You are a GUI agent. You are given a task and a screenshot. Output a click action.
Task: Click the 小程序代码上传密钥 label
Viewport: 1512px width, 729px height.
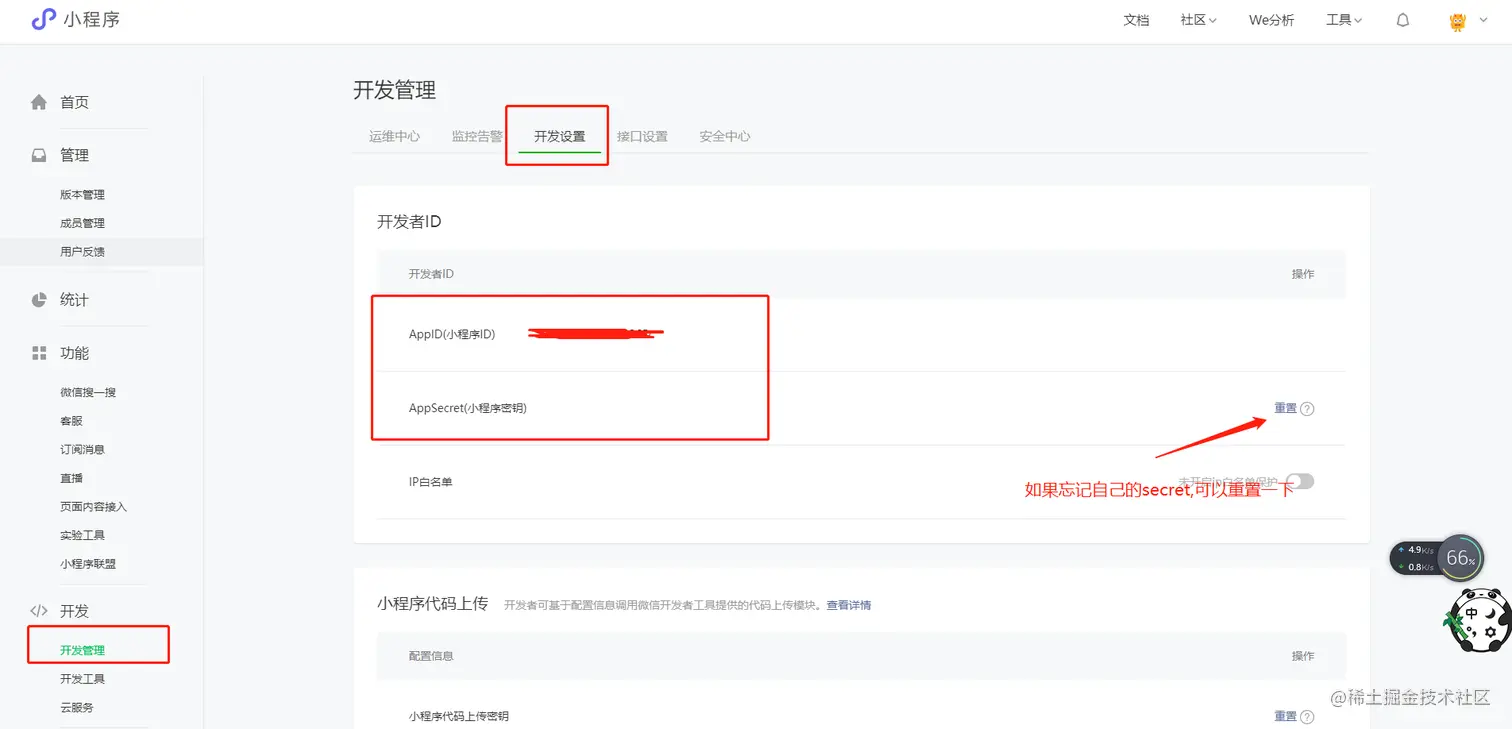pos(458,717)
